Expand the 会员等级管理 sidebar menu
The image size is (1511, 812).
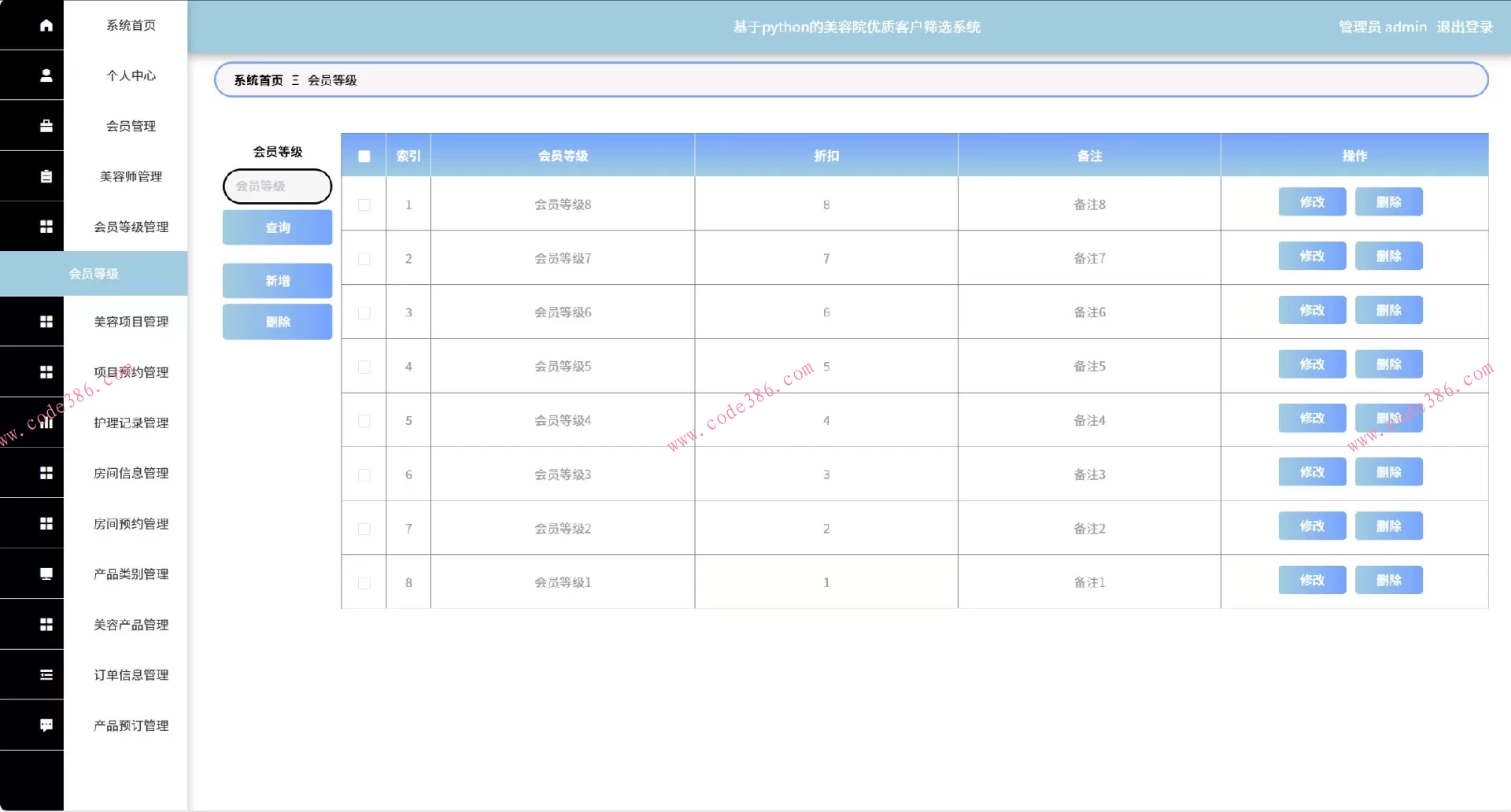click(131, 227)
